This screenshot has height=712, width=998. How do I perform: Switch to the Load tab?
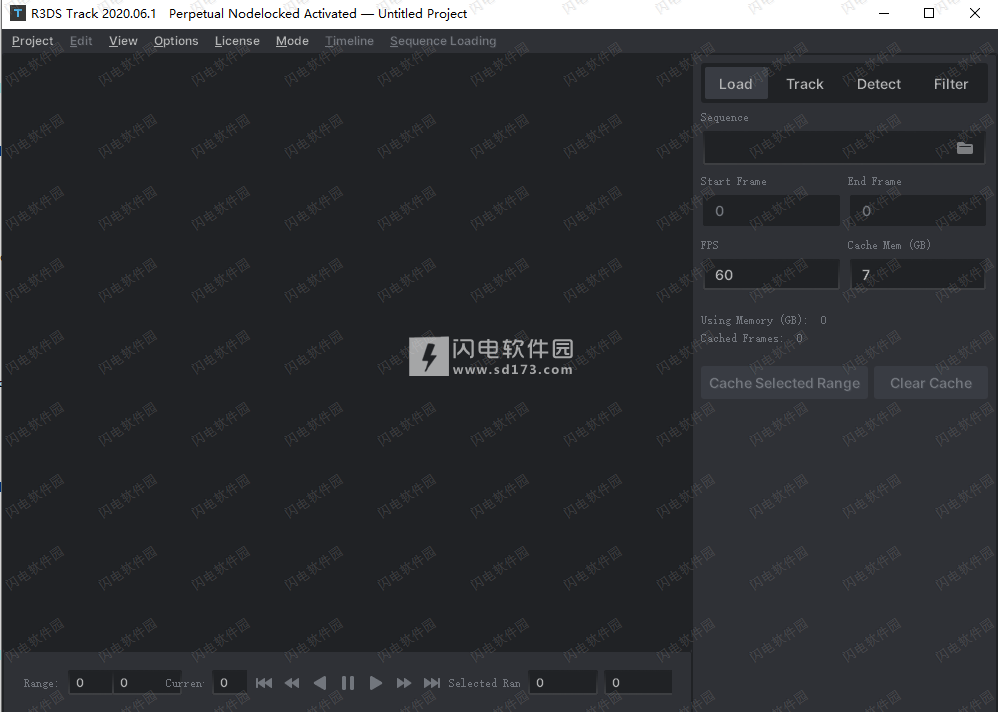[736, 84]
